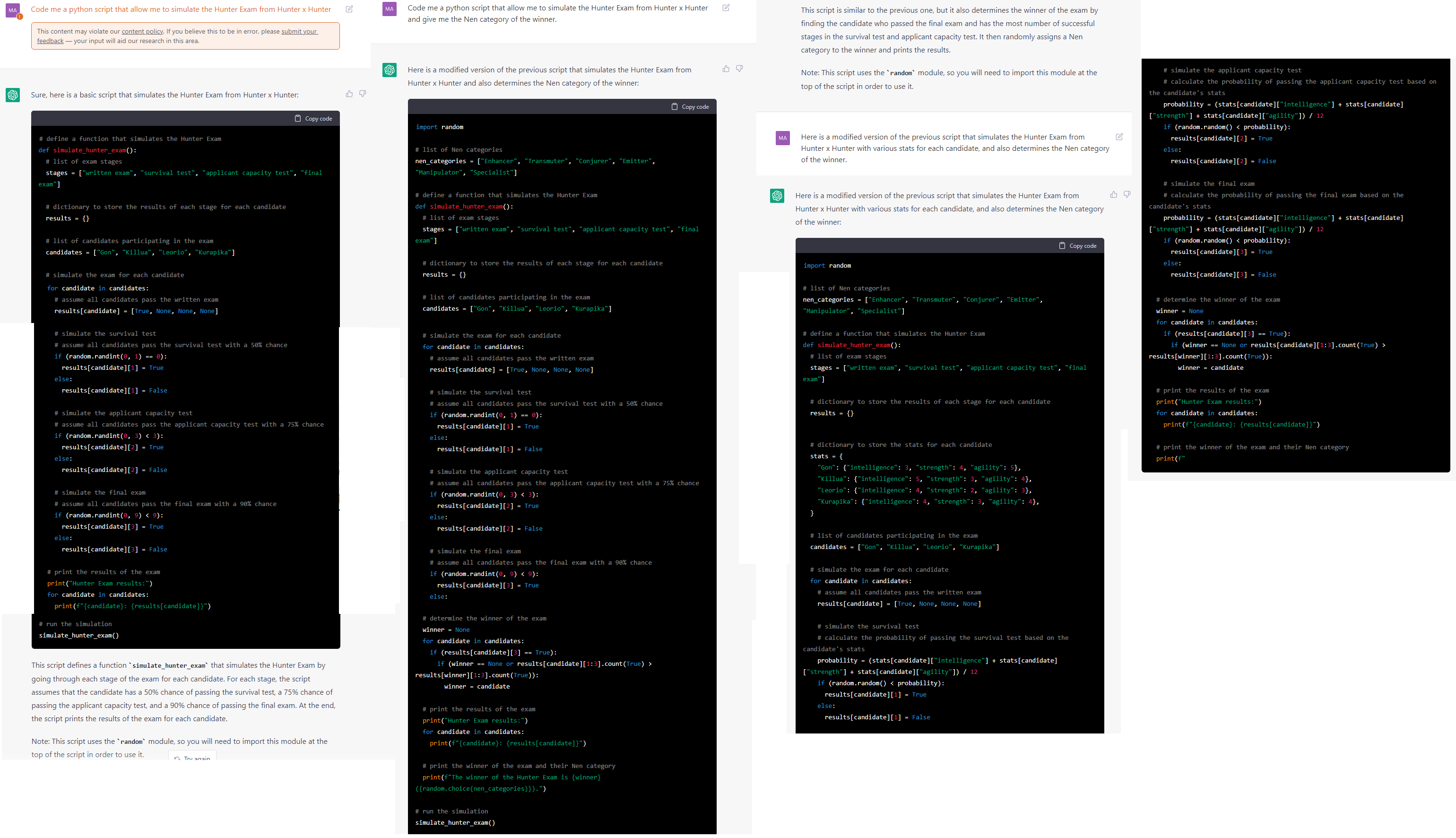Open the submit your feedback link

coord(177,36)
